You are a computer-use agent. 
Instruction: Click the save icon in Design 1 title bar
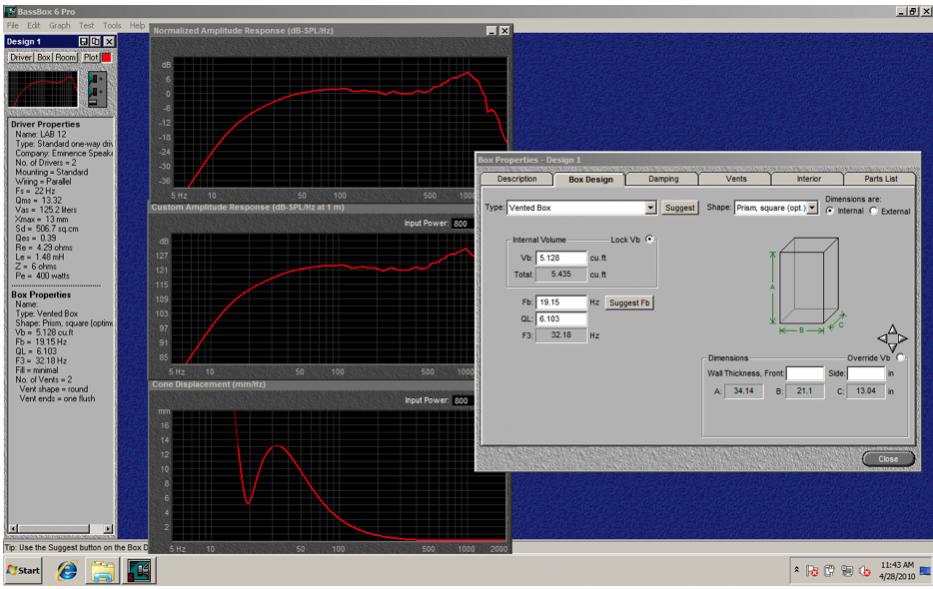pyautogui.click(x=83, y=42)
